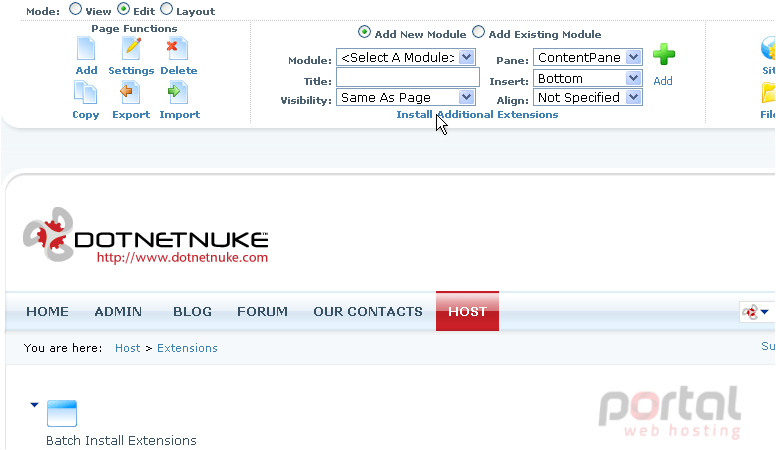Select Layout mode radio button
Image resolution: width=776 pixels, height=450 pixels.
[x=167, y=9]
